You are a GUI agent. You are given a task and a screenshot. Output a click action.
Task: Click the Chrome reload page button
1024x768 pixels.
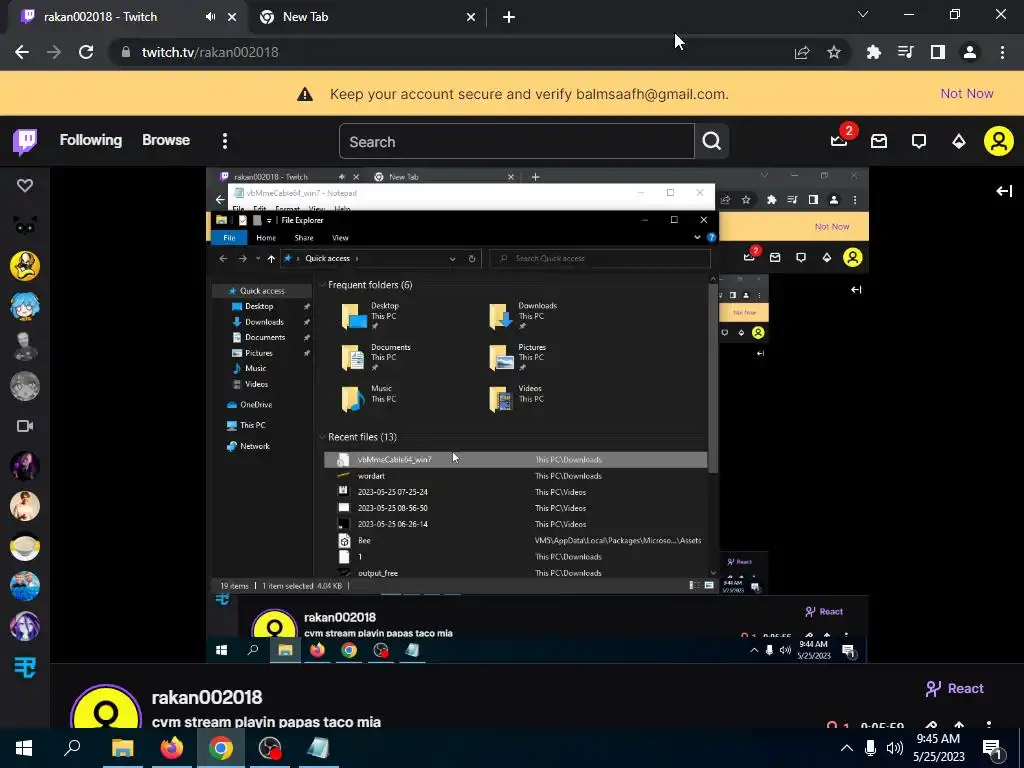tap(86, 52)
